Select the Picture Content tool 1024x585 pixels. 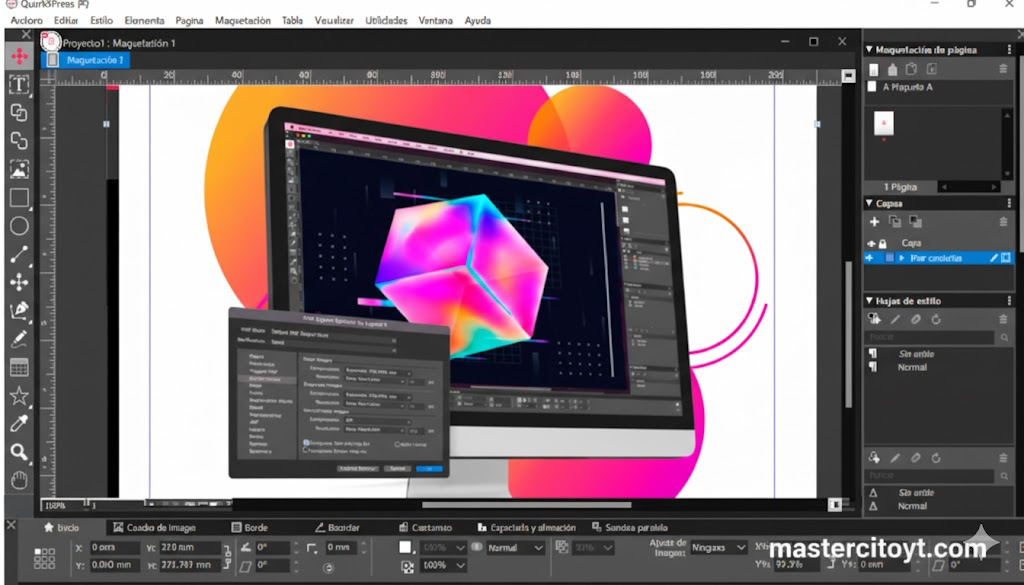pos(18,169)
